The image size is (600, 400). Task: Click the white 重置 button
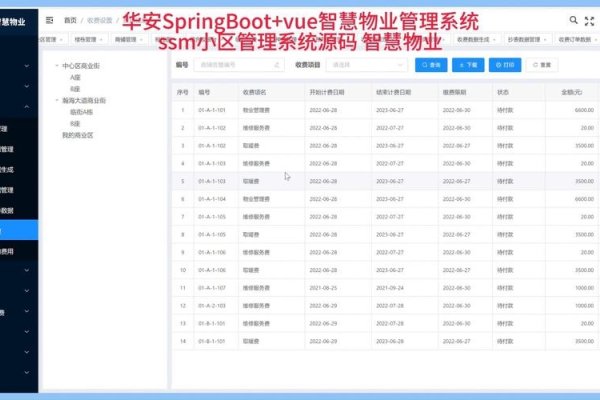542,65
